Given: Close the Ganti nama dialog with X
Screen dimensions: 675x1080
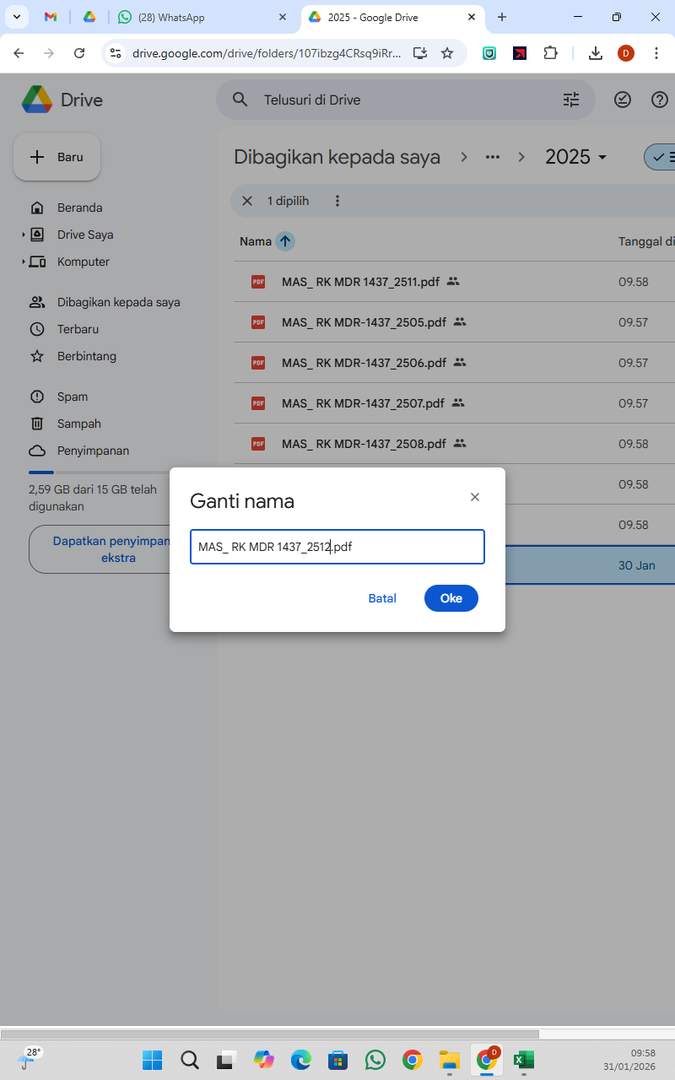Looking at the screenshot, I should coord(475,497).
